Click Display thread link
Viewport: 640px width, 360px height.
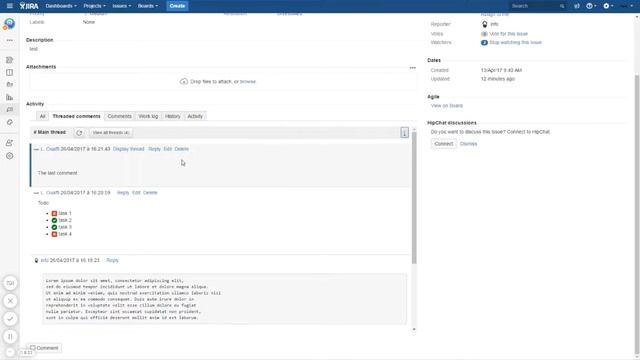[x=129, y=149]
